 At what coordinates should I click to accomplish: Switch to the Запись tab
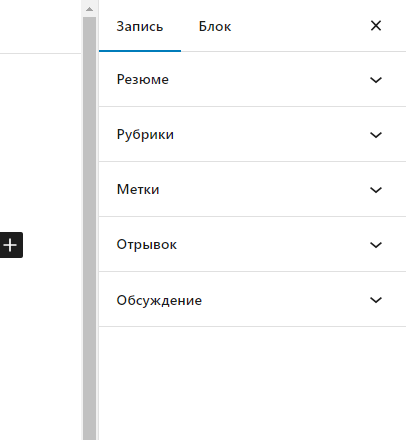pyautogui.click(x=140, y=26)
